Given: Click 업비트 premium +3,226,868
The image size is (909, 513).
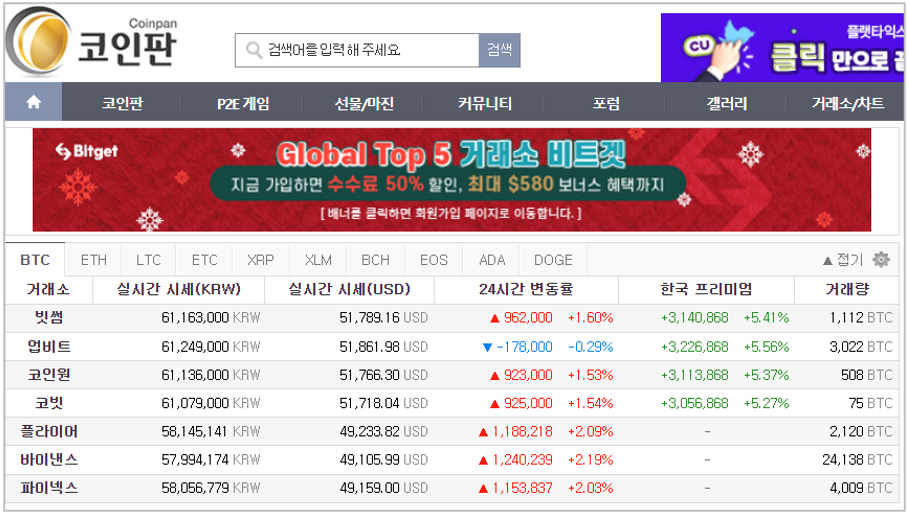Looking at the screenshot, I should tap(694, 347).
